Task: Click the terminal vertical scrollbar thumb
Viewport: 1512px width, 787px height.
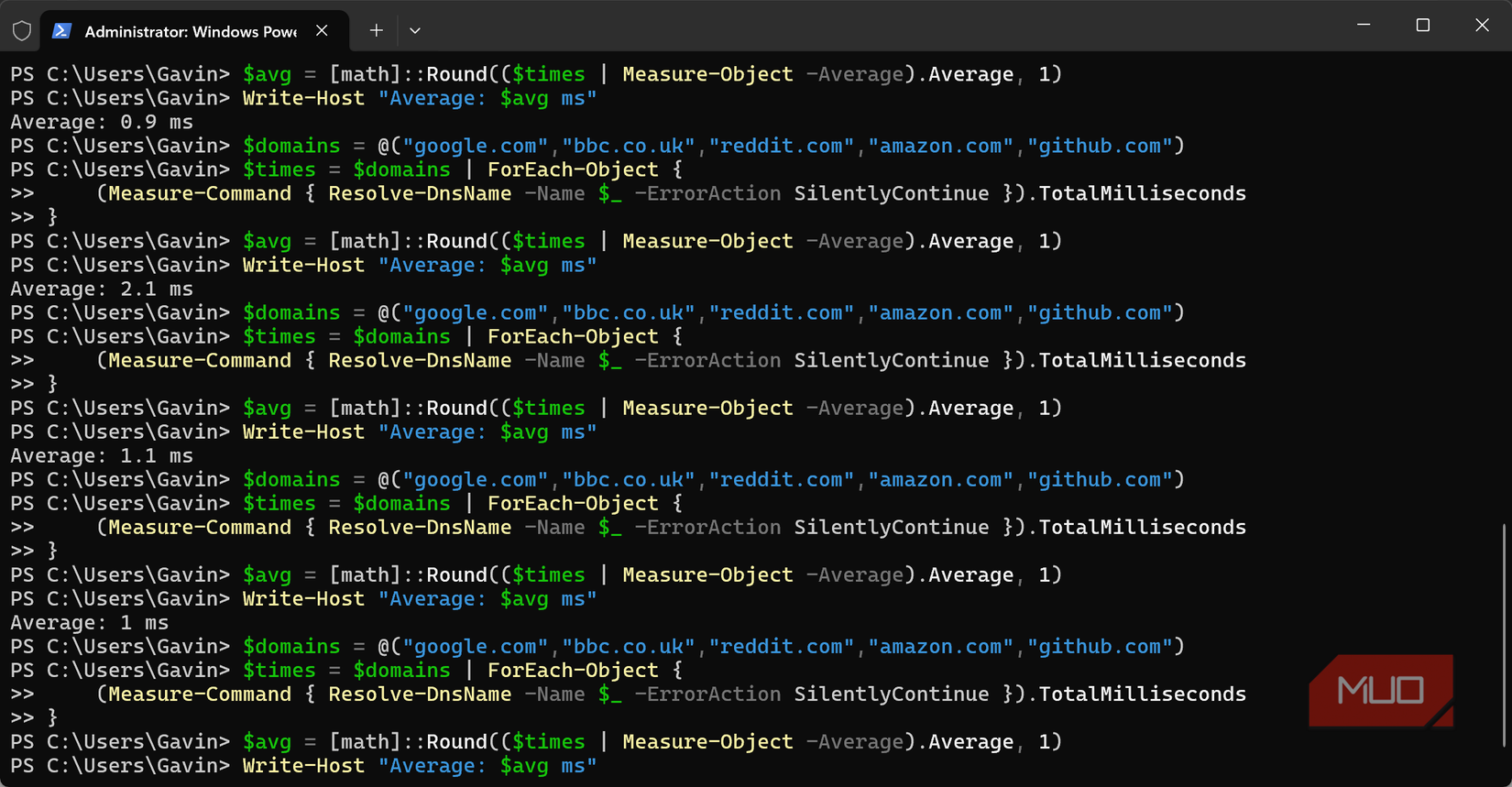Action: click(x=1505, y=635)
